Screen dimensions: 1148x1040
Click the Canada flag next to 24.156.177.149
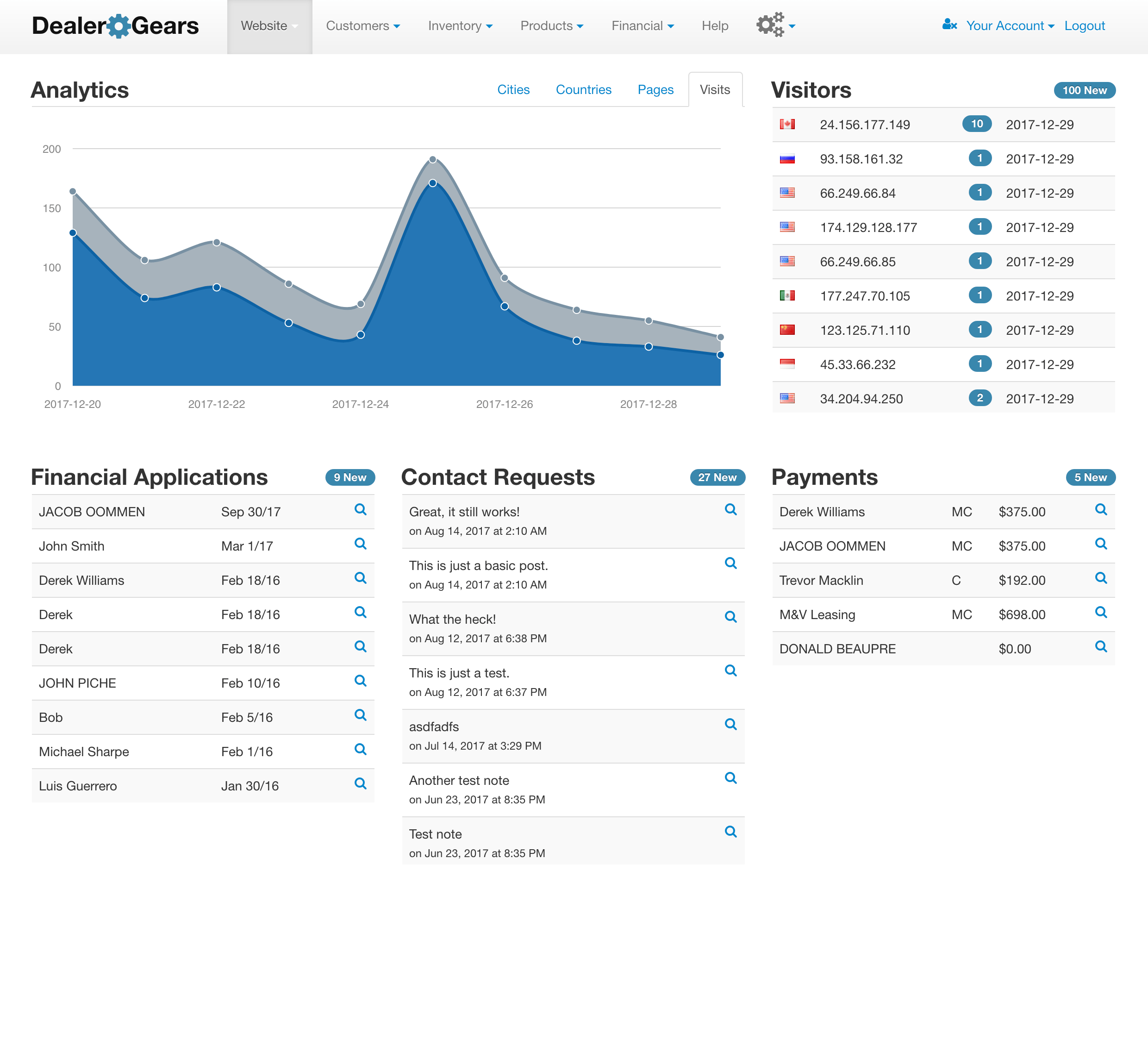[788, 124]
